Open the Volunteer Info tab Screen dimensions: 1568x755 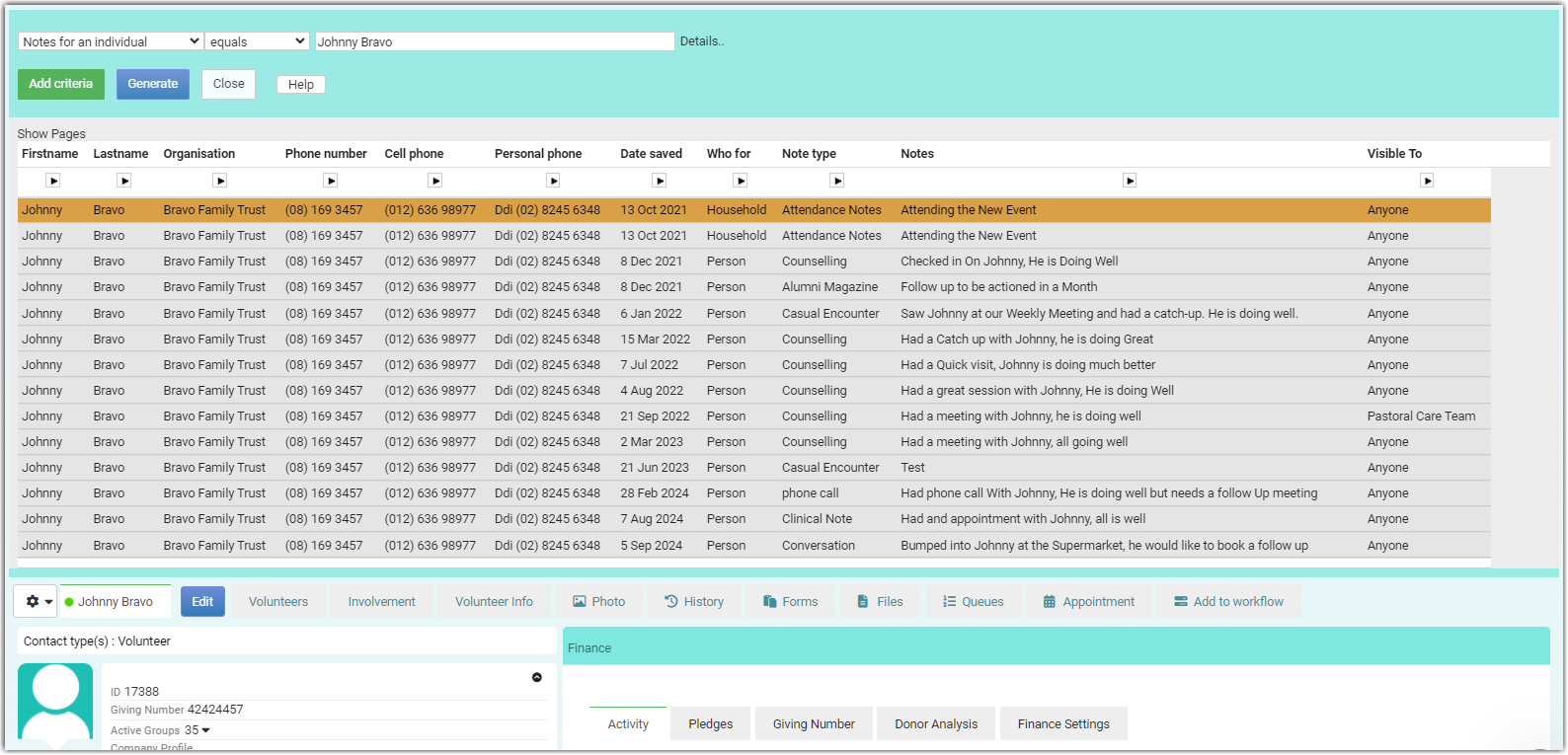[x=494, y=601]
